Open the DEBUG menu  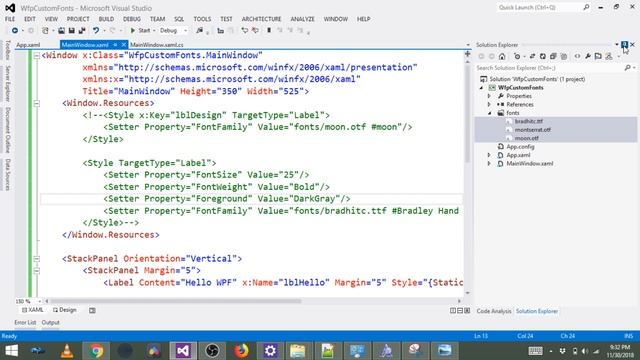tap(132, 19)
